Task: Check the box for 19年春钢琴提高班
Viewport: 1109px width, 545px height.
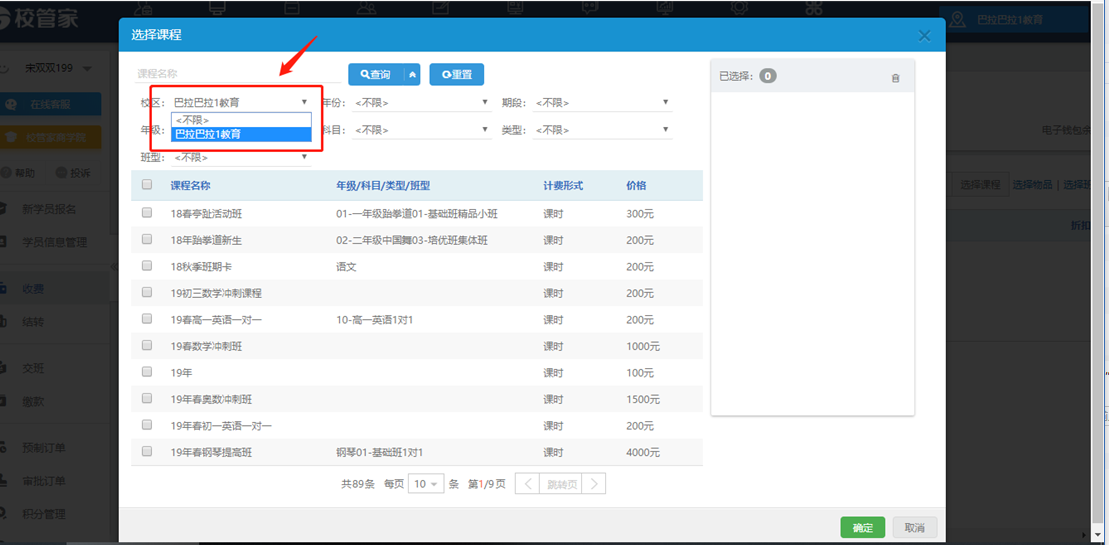Action: point(147,451)
